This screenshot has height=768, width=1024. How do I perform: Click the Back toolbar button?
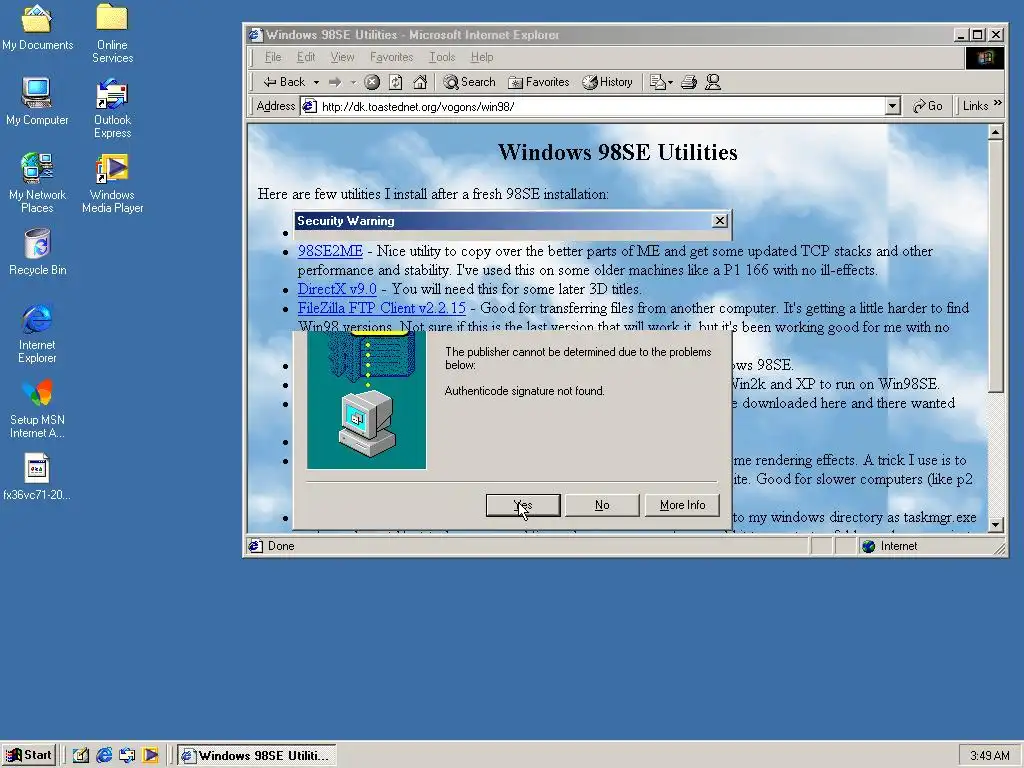pos(284,82)
